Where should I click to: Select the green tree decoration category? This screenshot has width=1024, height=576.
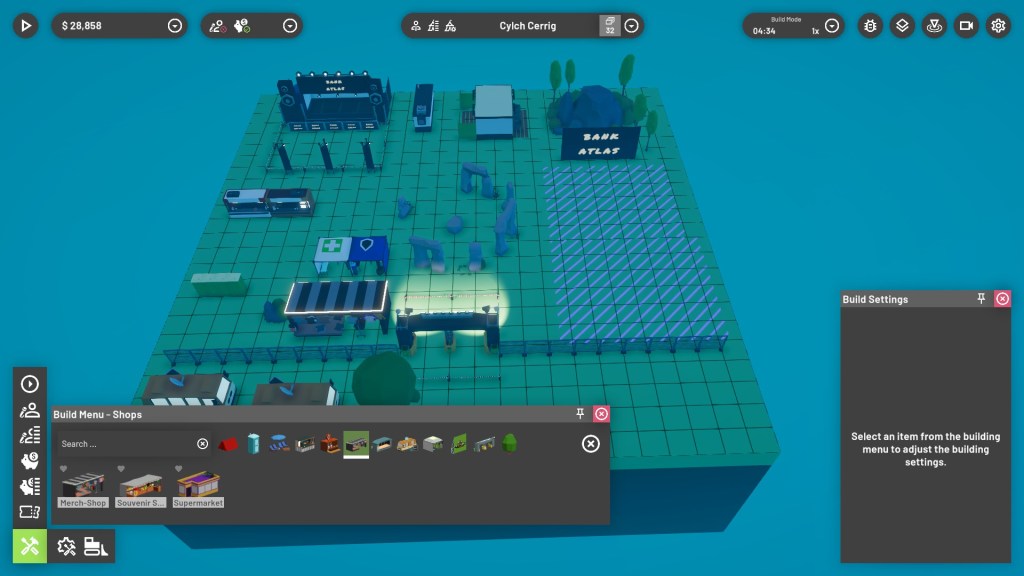click(x=510, y=443)
